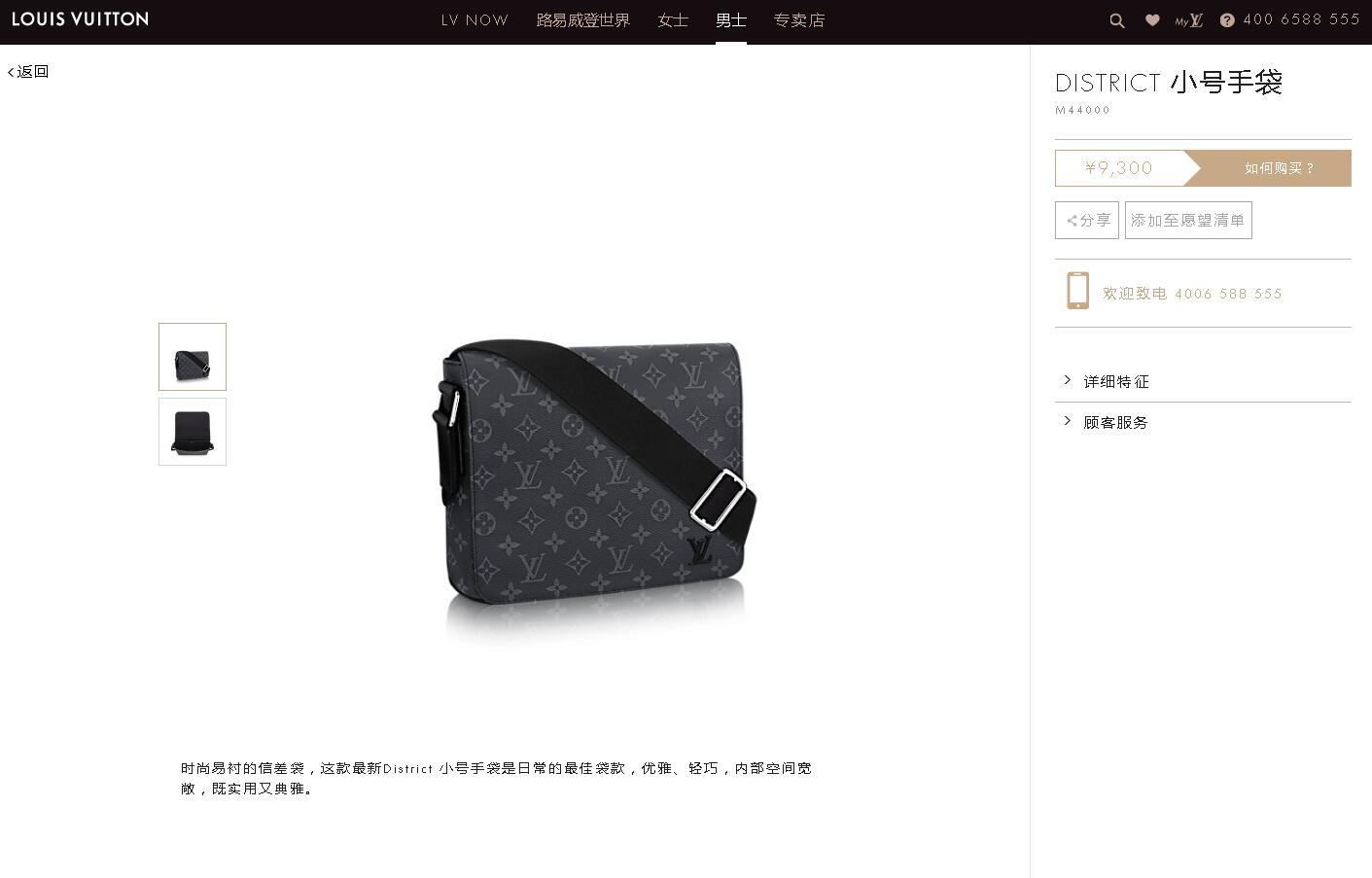Click the Louis Vuitton logo
1372x878 pixels.
tap(80, 18)
